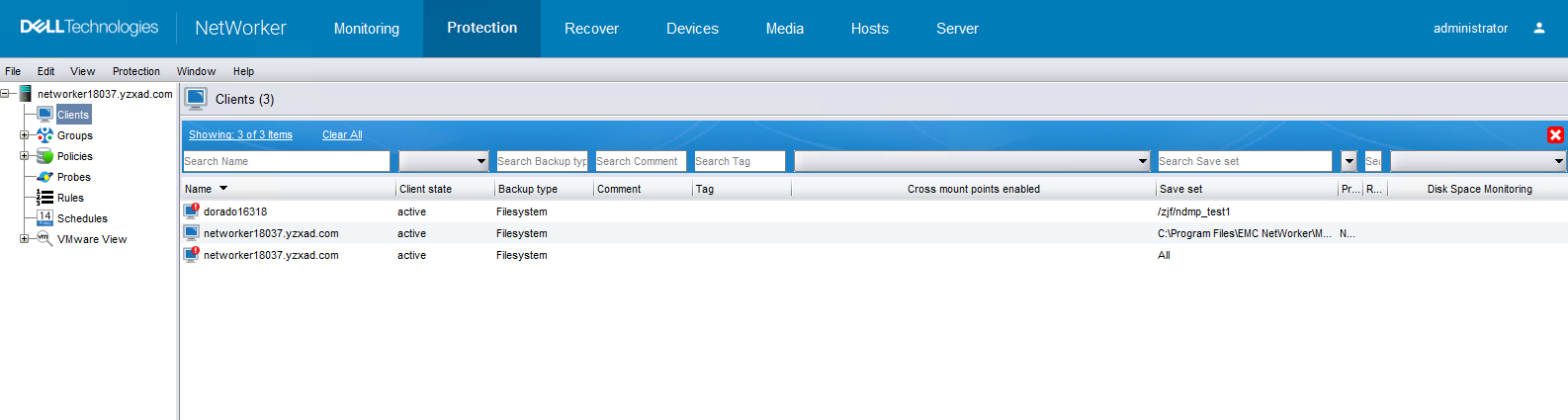Image resolution: width=1568 pixels, height=420 pixels.
Task: Open the Cross mount points enabled filter dropdown
Action: (972, 161)
